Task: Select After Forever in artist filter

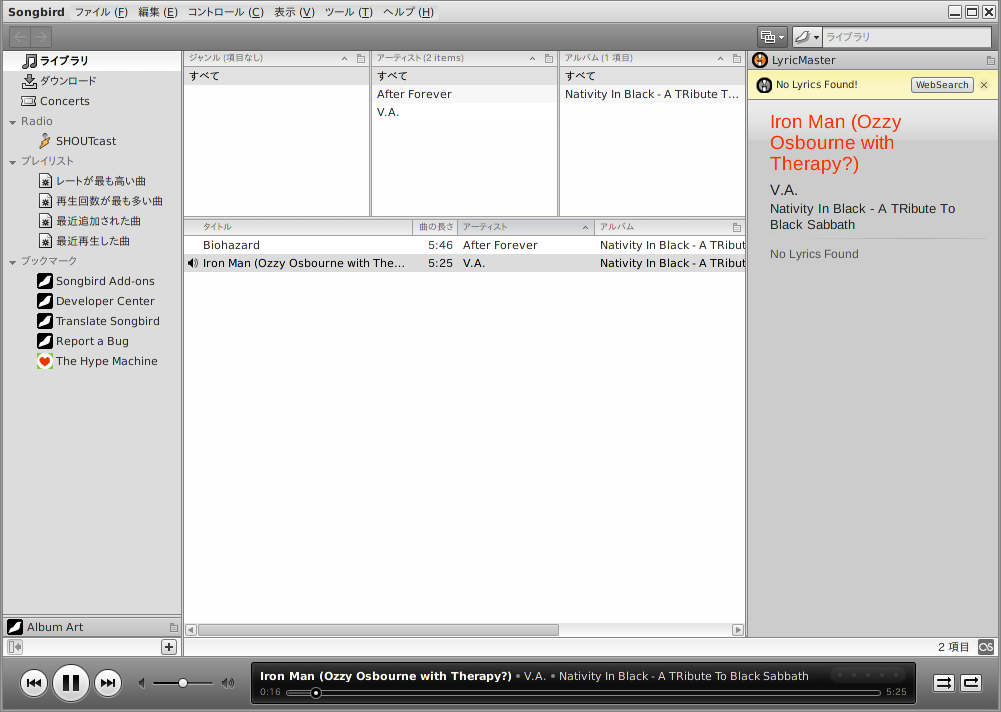Action: click(x=464, y=94)
